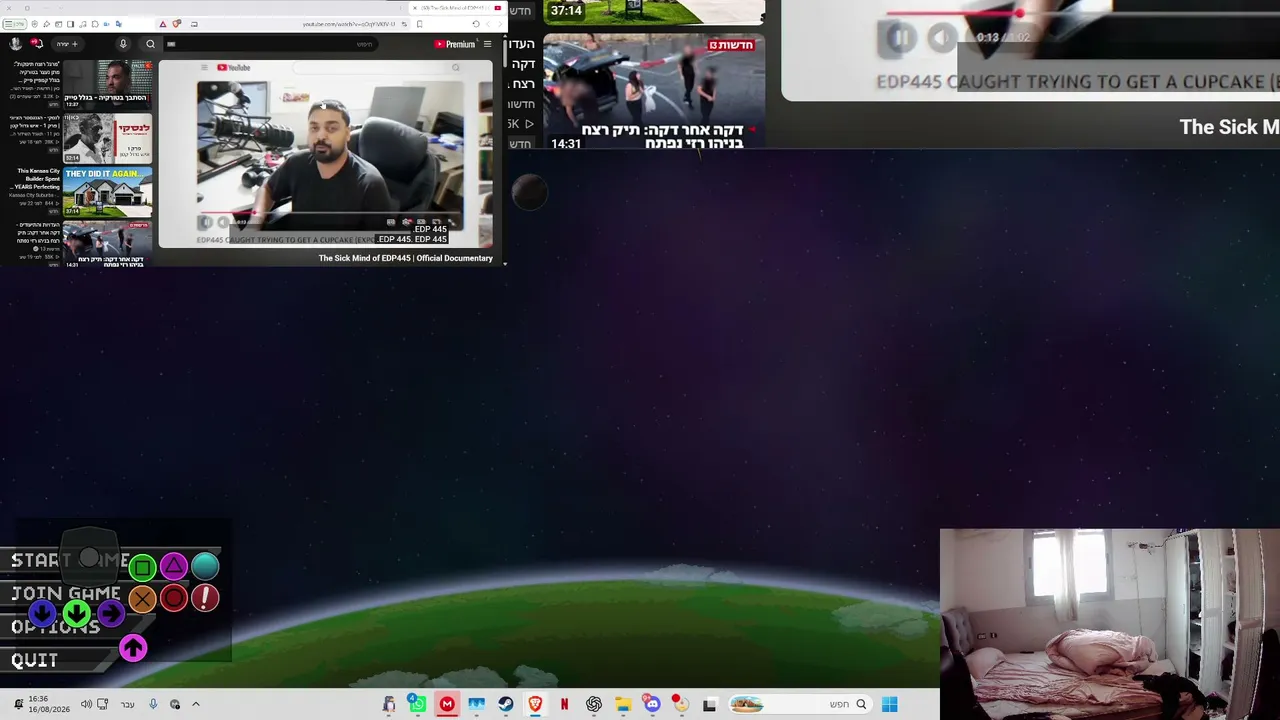Open ChatGPT from the taskbar
Image resolution: width=1280 pixels, height=720 pixels.
pyautogui.click(x=594, y=704)
